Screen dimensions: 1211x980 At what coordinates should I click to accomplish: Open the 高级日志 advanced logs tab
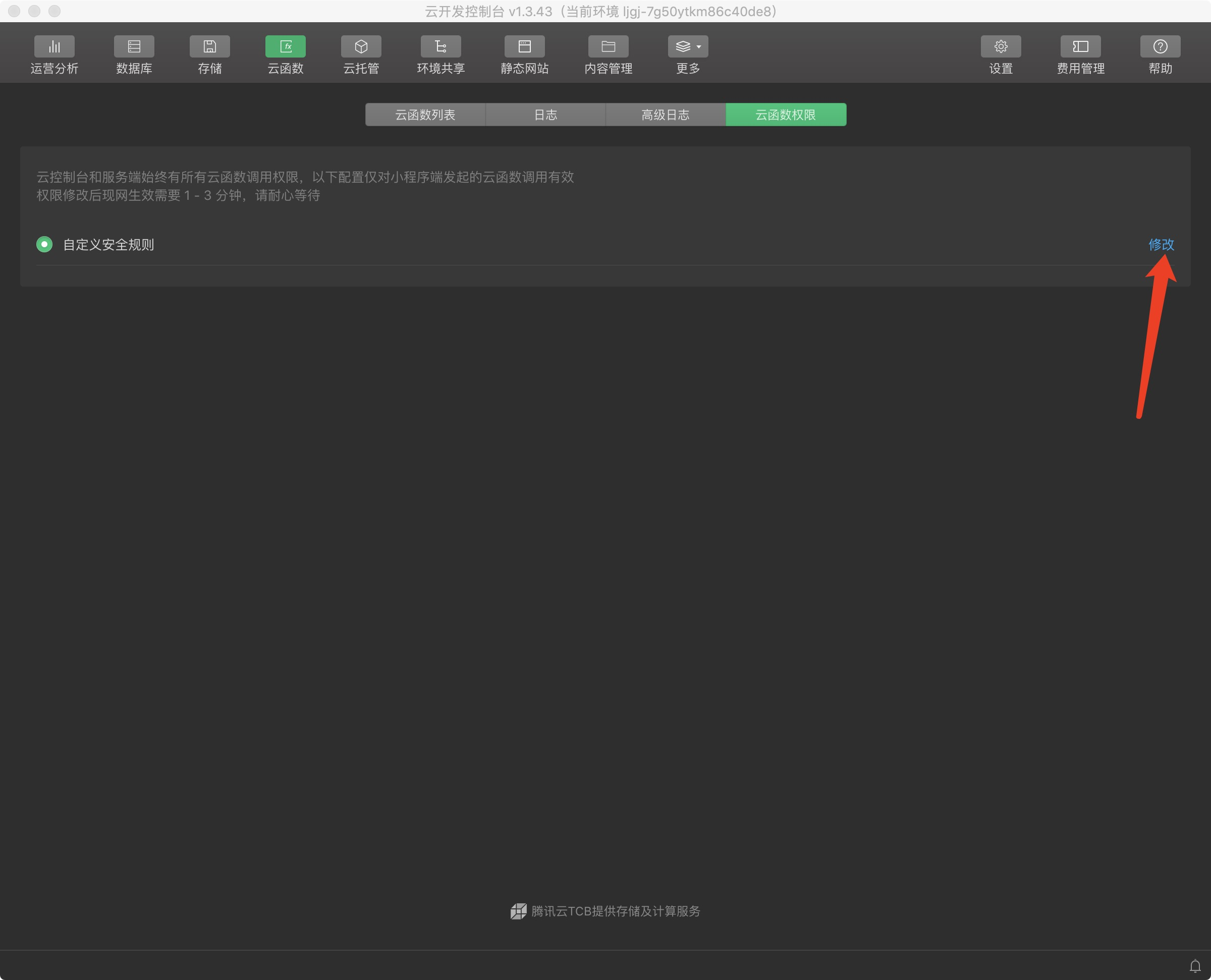[x=666, y=115]
